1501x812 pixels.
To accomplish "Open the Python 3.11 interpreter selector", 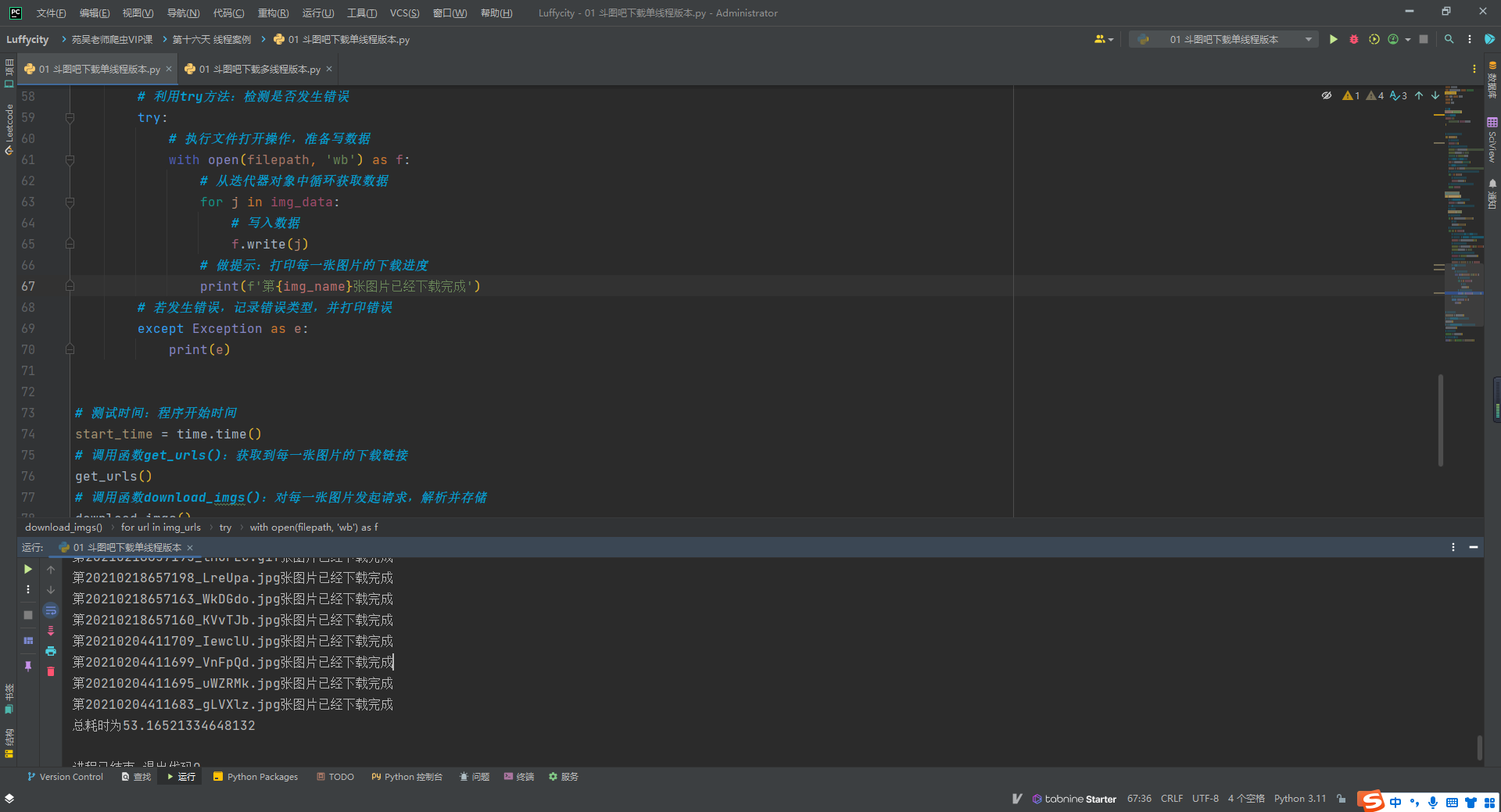I will click(x=1300, y=799).
